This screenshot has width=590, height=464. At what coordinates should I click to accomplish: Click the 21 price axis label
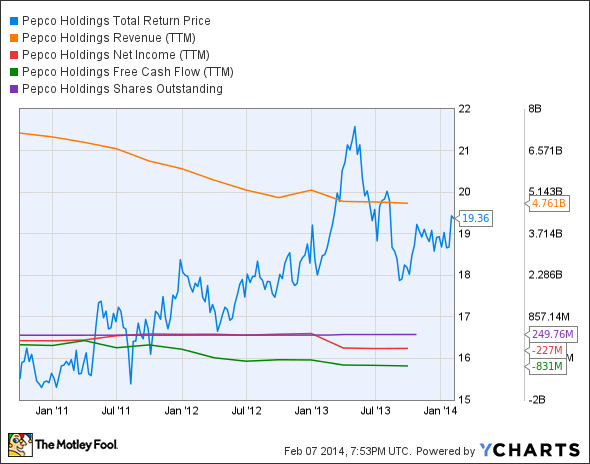click(464, 151)
